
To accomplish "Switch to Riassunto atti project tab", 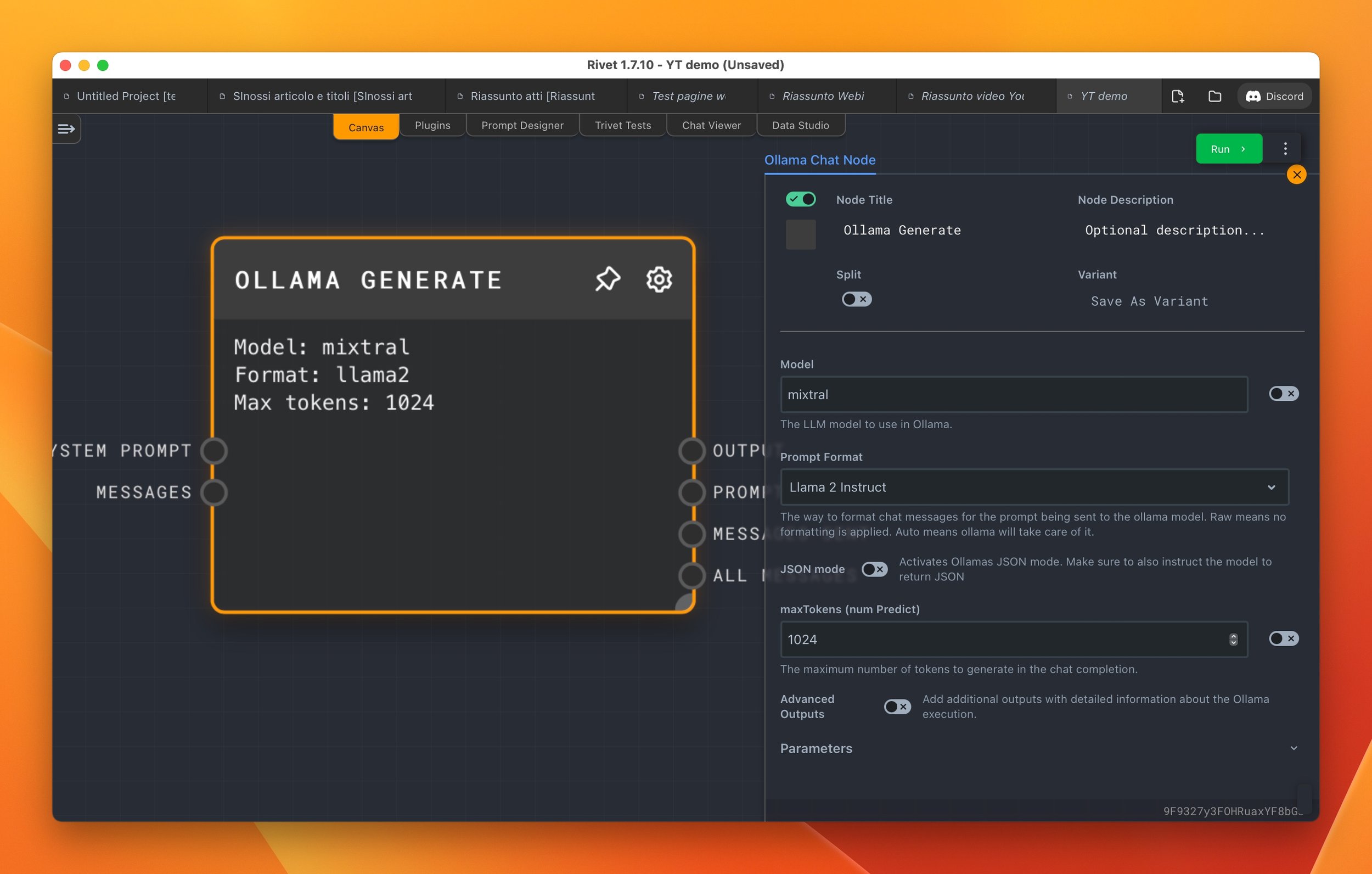I will tap(536, 97).
